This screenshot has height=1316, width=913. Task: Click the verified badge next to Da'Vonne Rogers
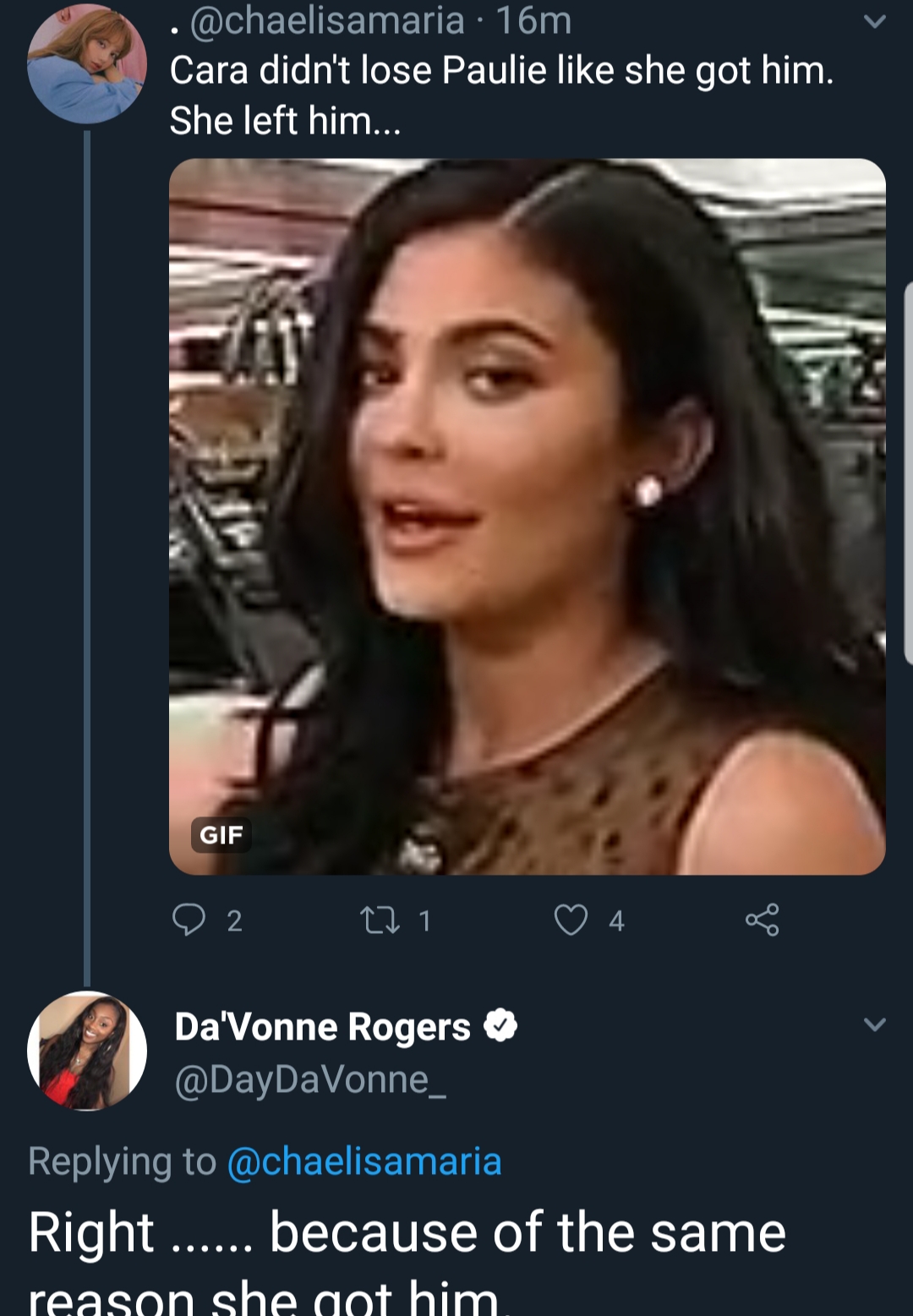click(x=500, y=1025)
